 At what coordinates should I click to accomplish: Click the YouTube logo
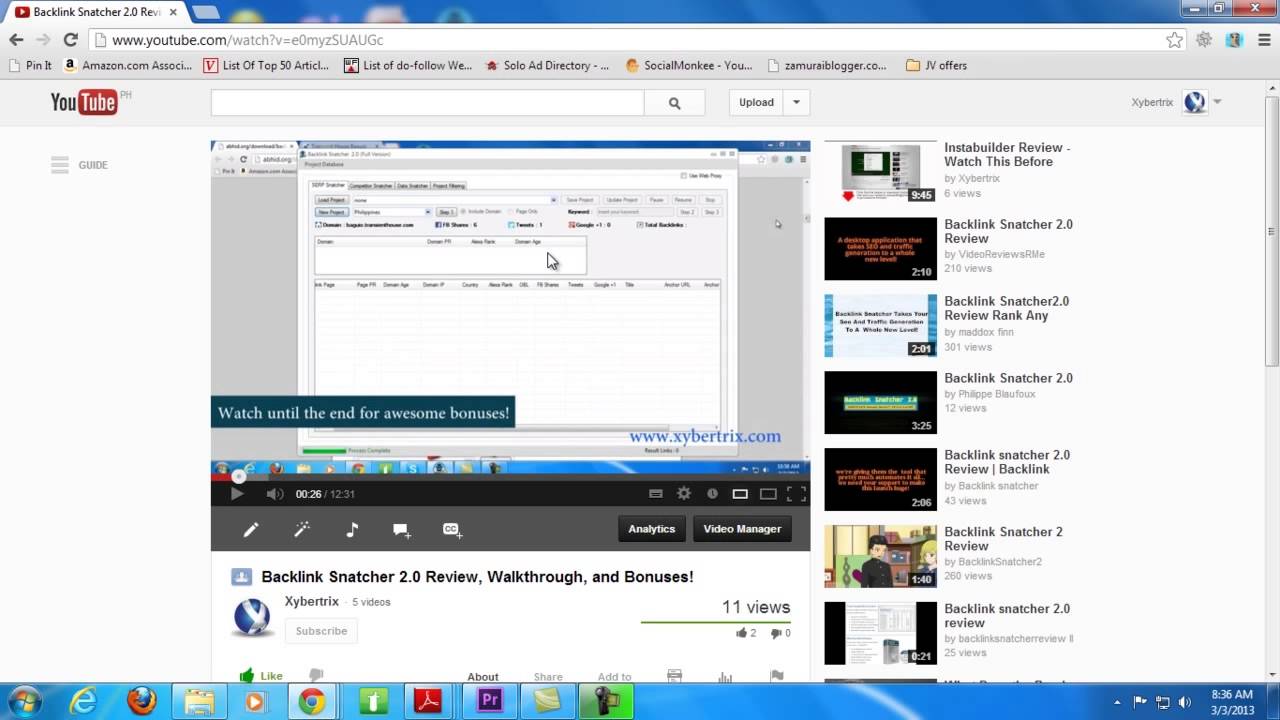(84, 102)
